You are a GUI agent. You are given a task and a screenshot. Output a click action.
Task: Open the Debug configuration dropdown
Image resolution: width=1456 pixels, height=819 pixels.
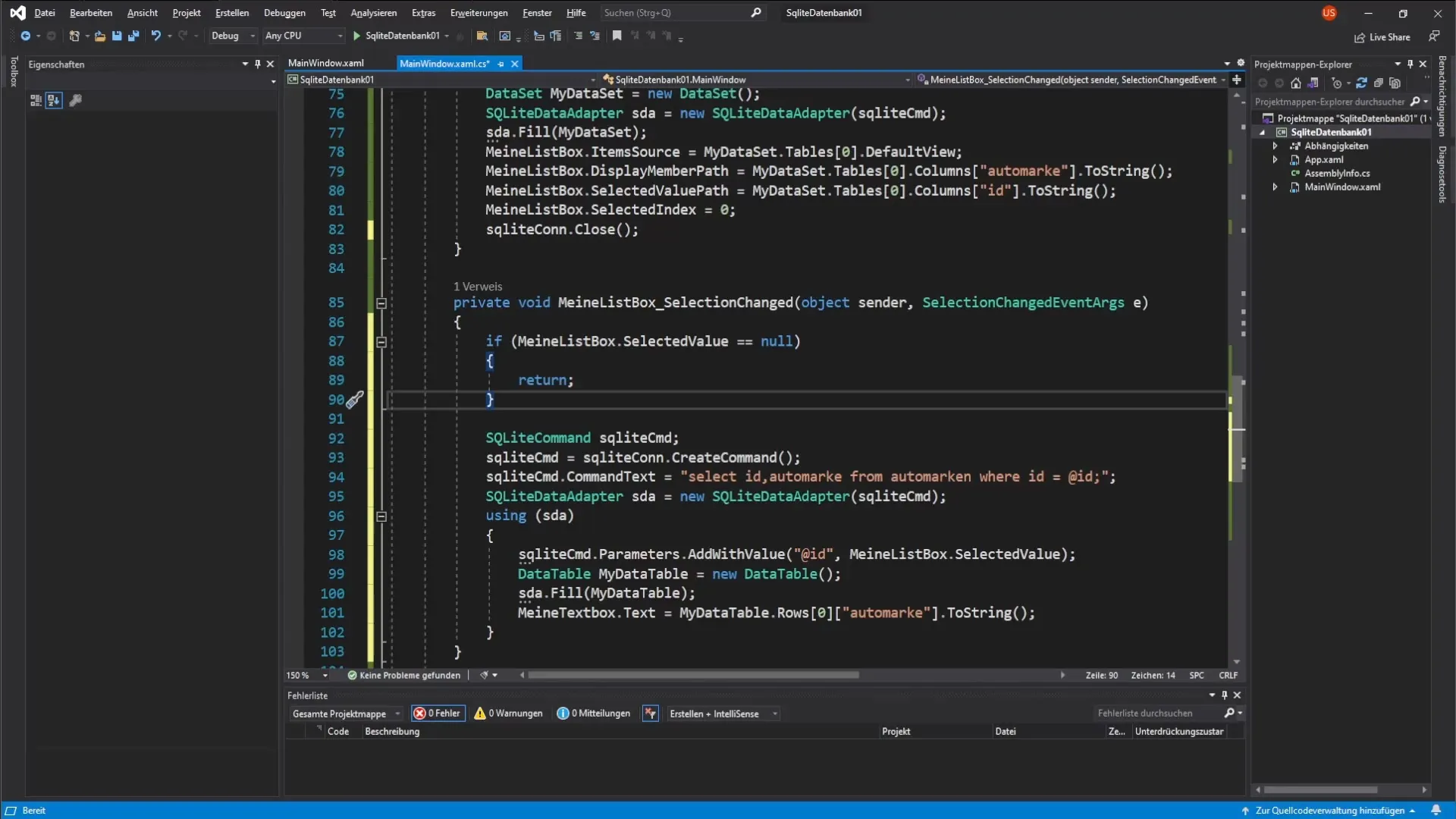232,36
